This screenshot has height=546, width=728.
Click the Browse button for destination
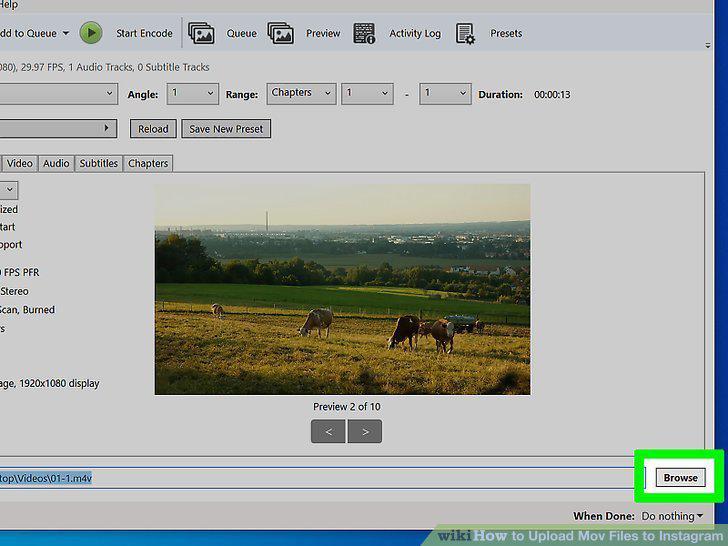tap(680, 478)
